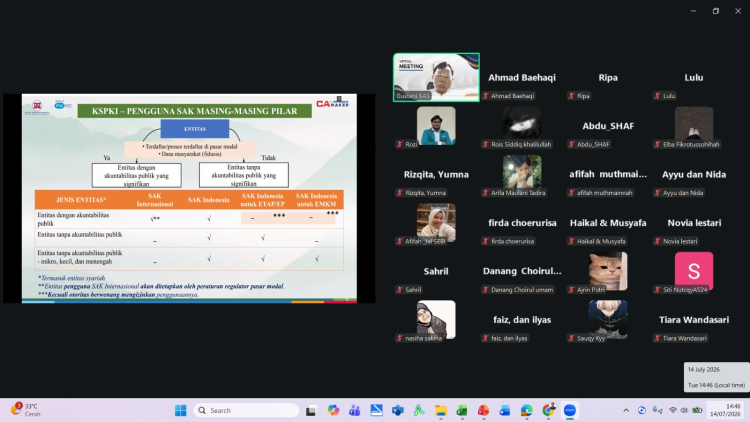750x422 pixels.
Task: Open PowerPoint from the taskbar
Action: coord(483,410)
